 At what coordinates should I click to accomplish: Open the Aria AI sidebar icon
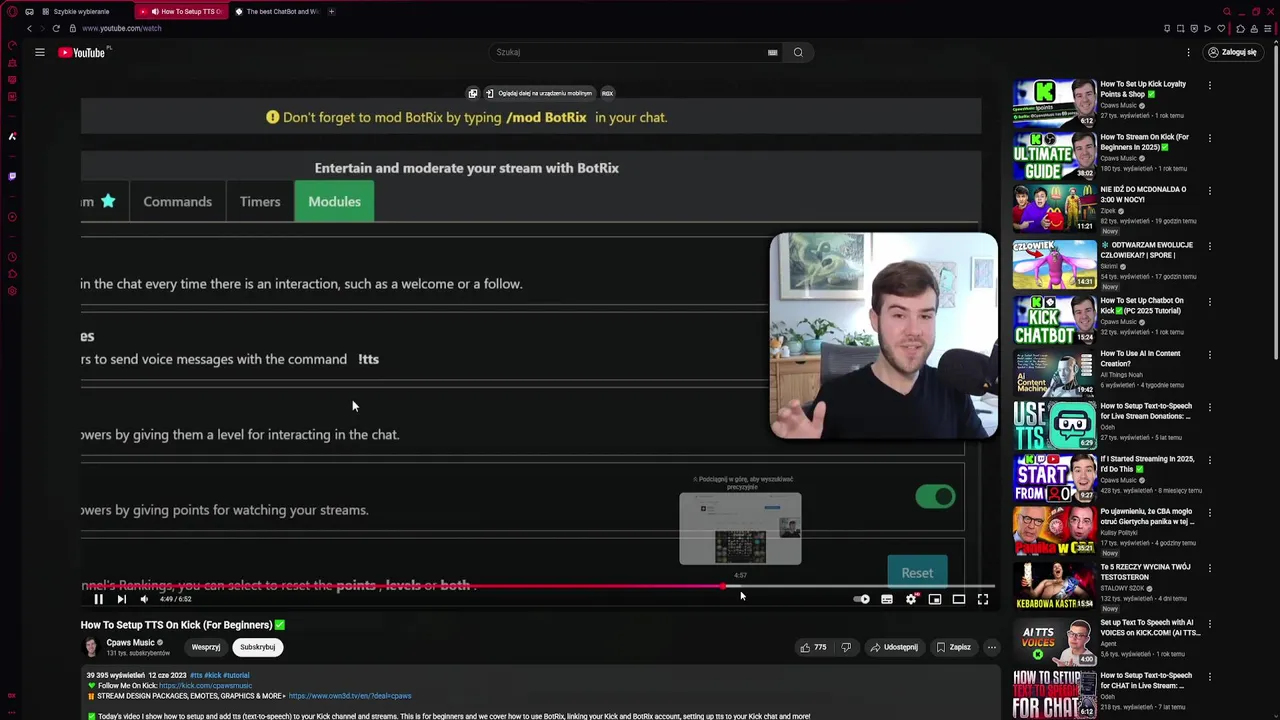point(12,136)
